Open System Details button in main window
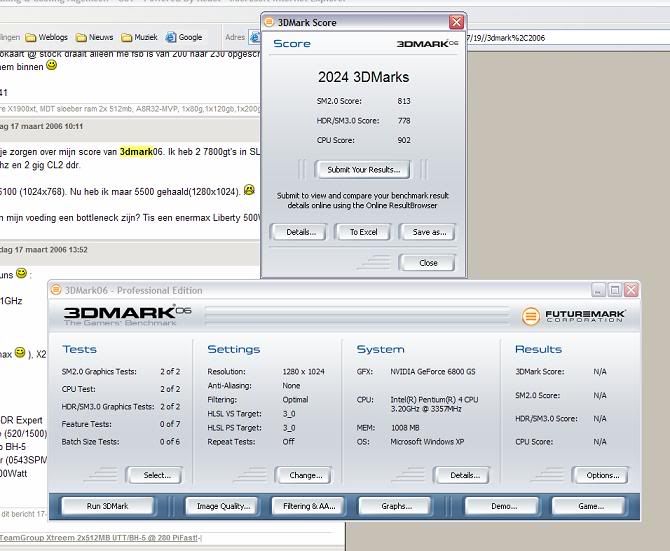The width and height of the screenshot is (670, 551). coord(462,475)
